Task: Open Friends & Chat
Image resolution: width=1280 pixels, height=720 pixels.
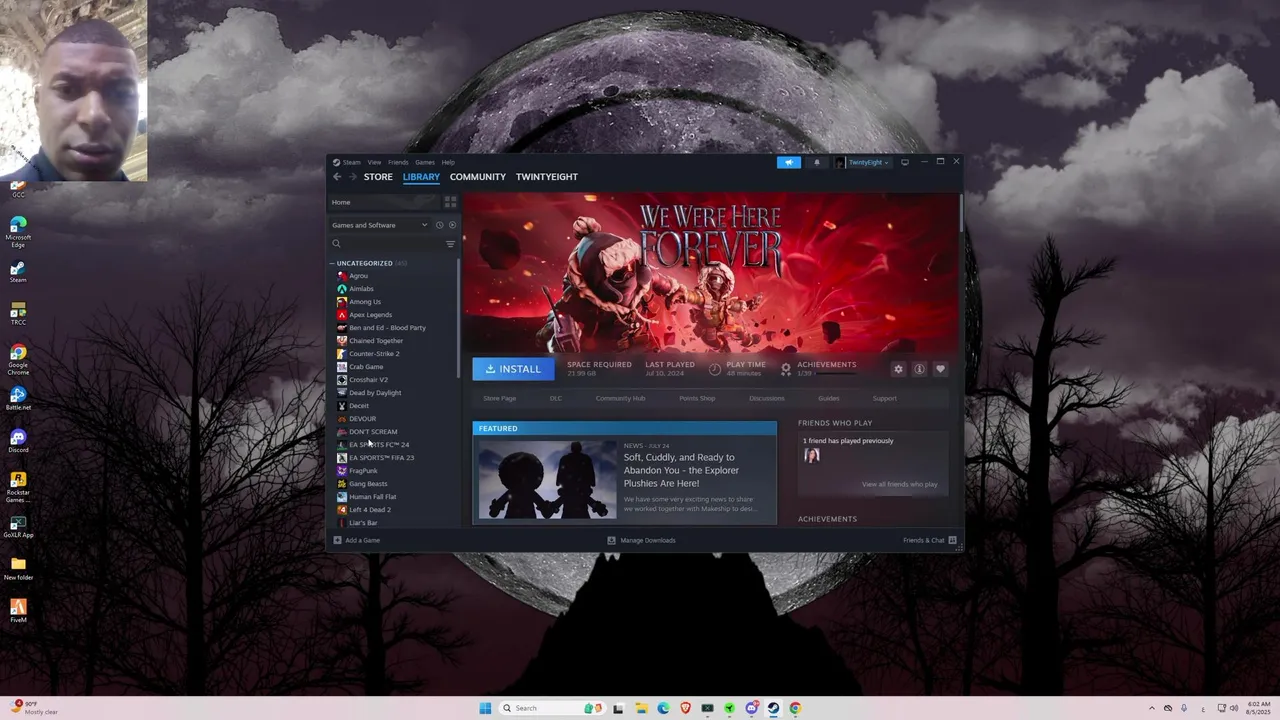Action: pos(930,540)
